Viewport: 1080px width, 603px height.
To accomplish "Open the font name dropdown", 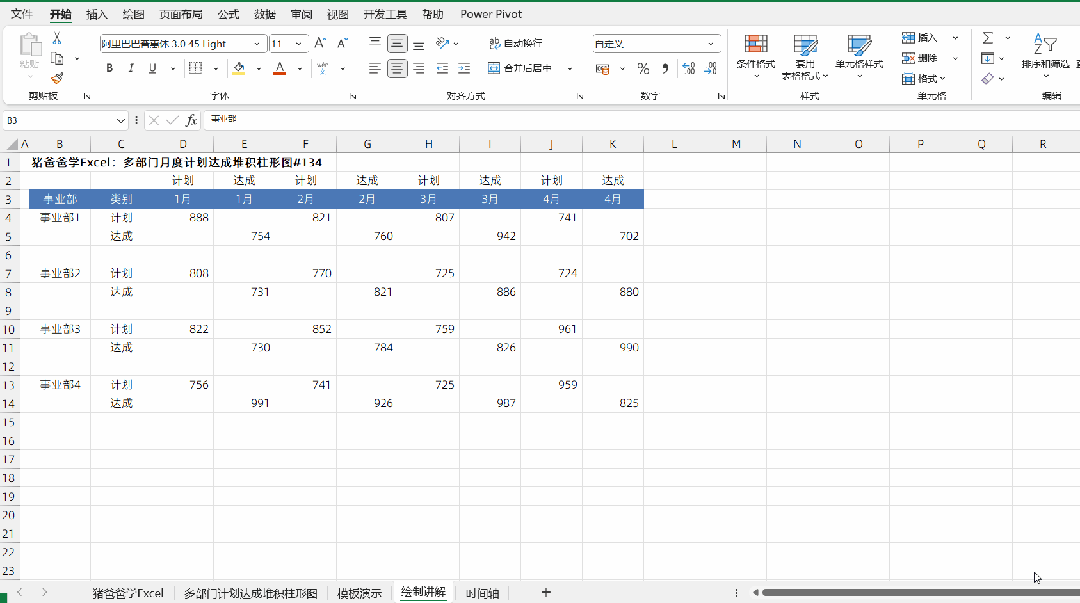I will [x=257, y=43].
